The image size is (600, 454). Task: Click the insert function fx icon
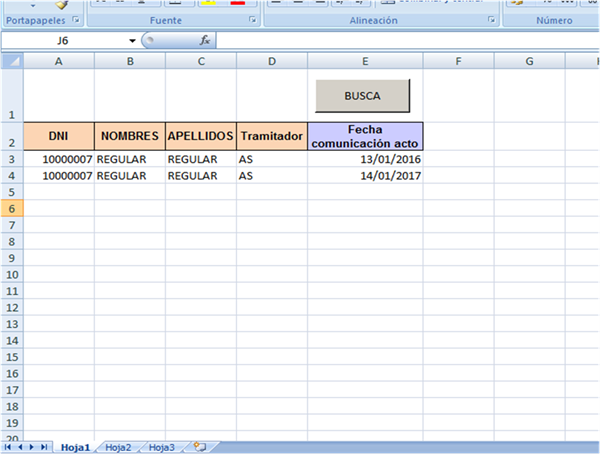205,40
